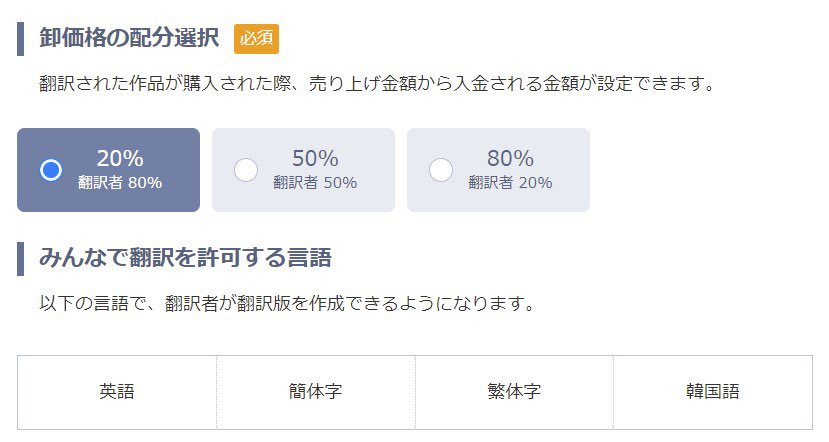
Task: Click the accent bar beside 卸価格の配分選択
Action: 20,39
